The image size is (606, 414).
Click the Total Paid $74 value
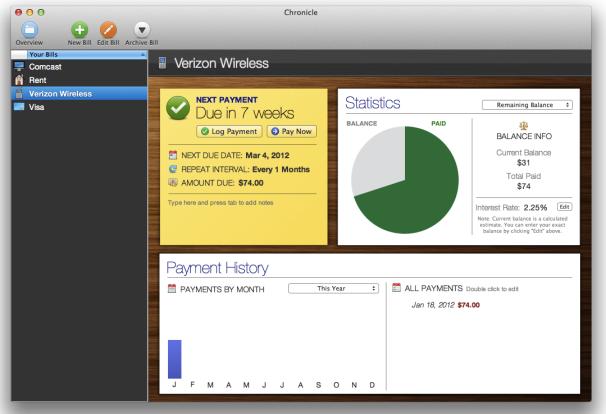(x=524, y=186)
